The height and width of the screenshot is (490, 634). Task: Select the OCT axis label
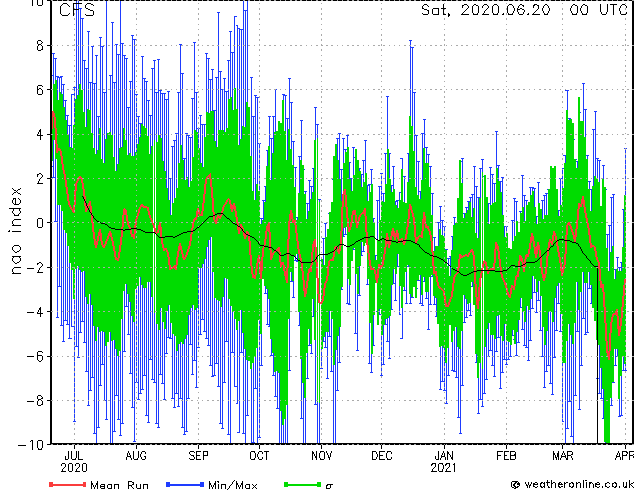(259, 456)
